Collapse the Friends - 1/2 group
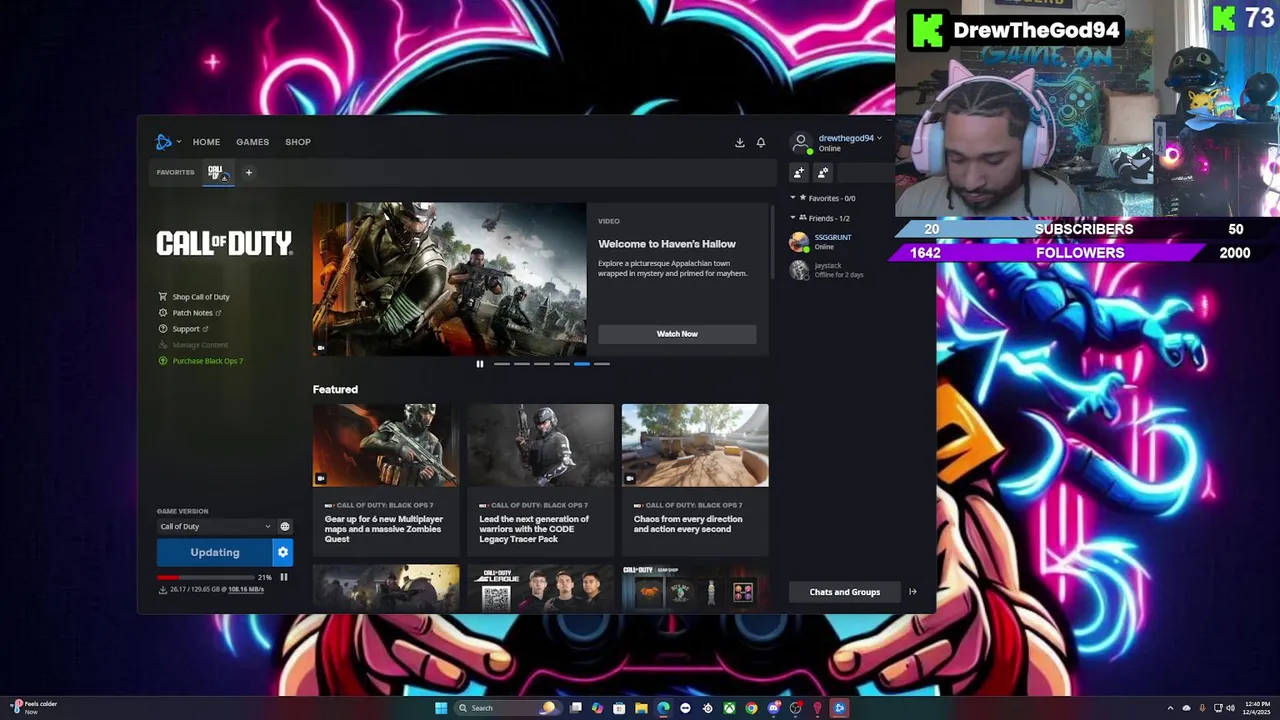Image resolution: width=1280 pixels, height=720 pixels. click(x=822, y=218)
